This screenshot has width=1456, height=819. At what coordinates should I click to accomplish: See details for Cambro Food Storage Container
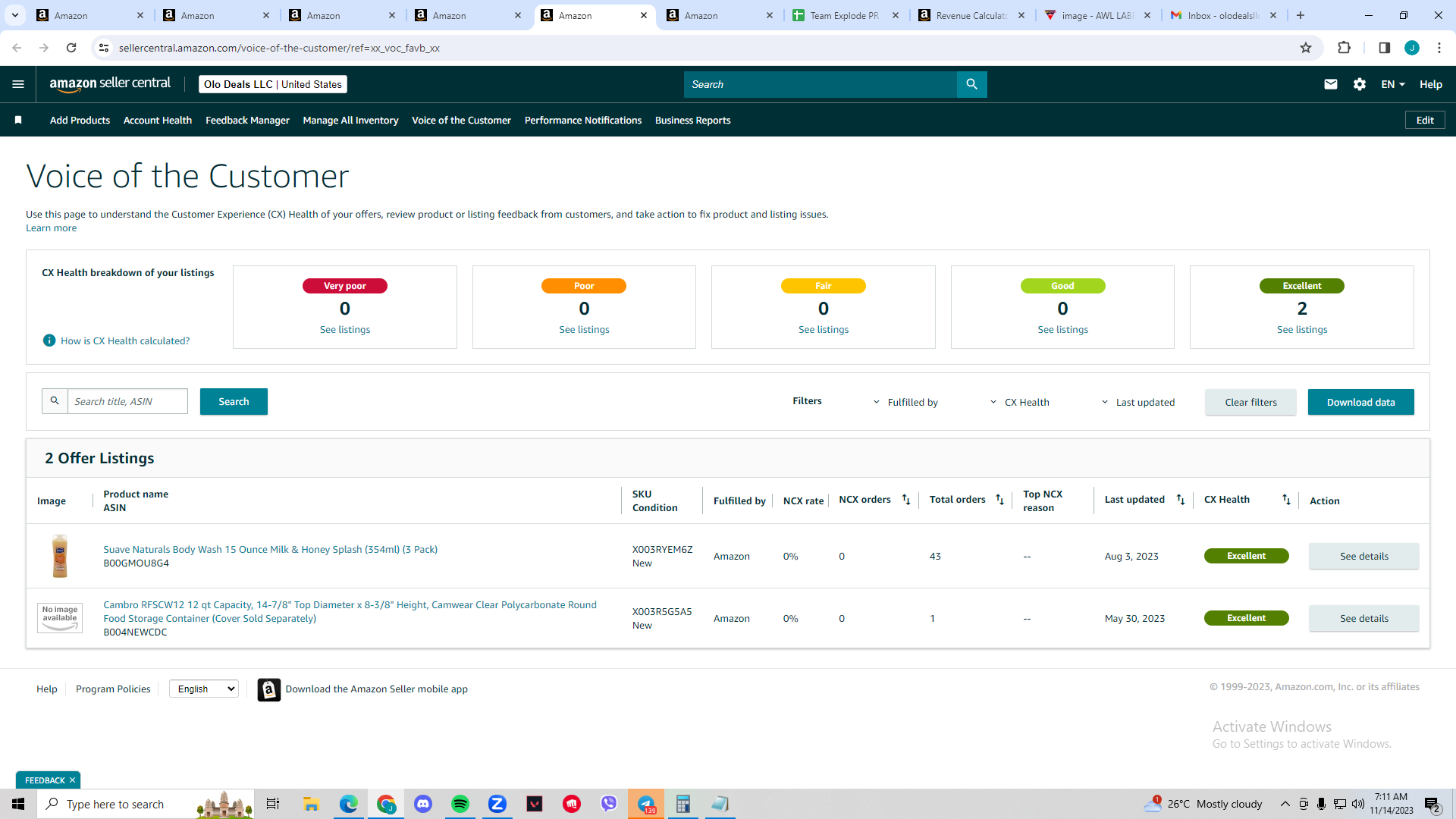pyautogui.click(x=1363, y=618)
